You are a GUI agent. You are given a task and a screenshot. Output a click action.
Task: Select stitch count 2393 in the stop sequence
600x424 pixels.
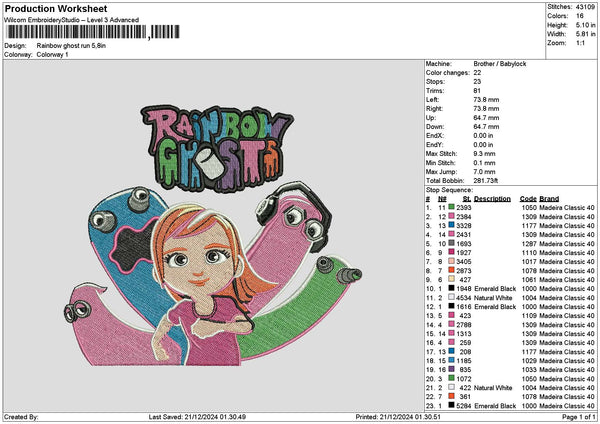coord(464,207)
